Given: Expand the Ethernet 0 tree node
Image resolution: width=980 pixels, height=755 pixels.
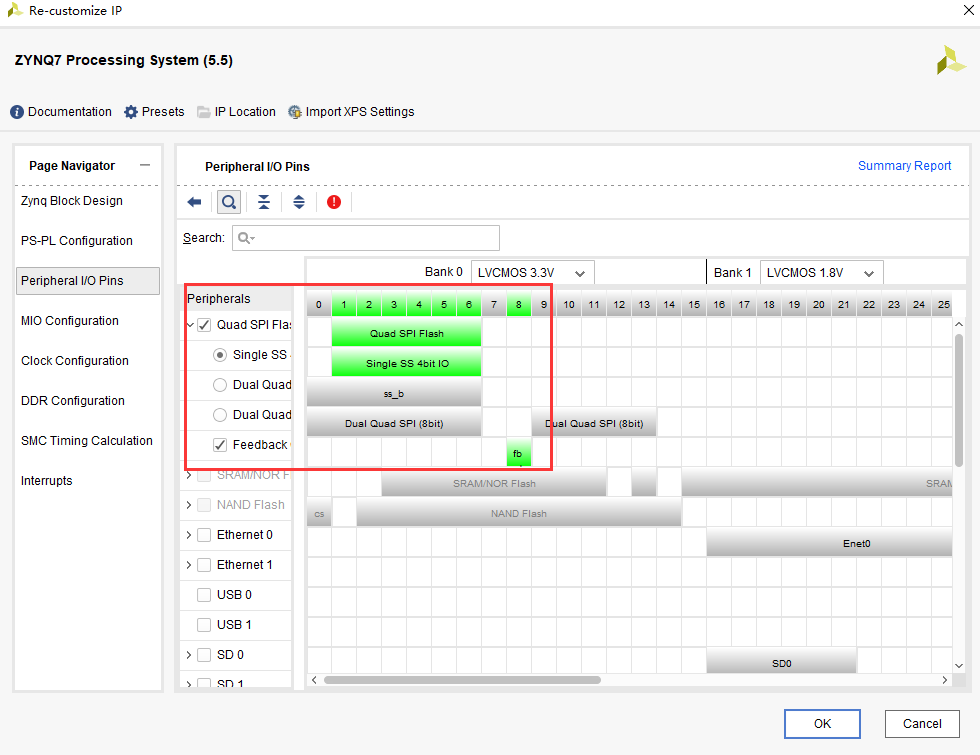Looking at the screenshot, I should tap(189, 535).
